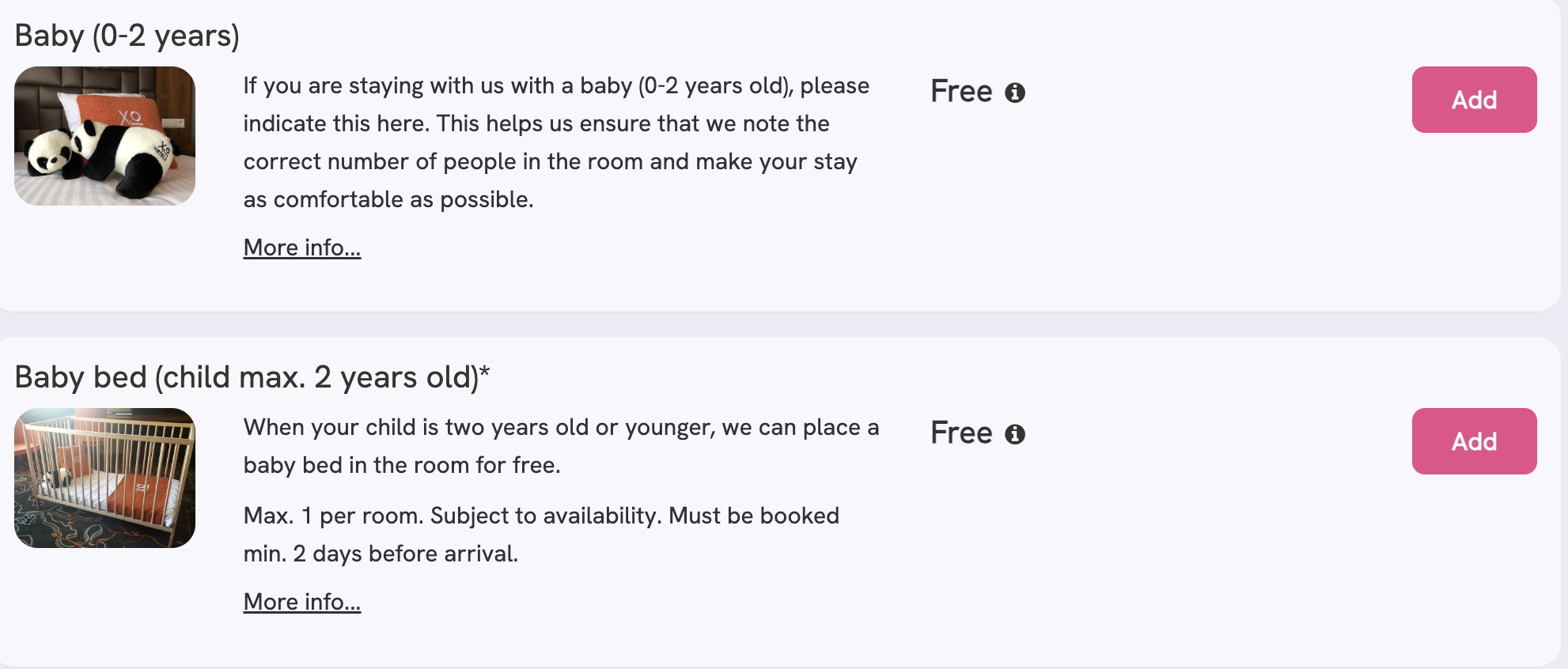Click the asterisk ending the Baby bed title

485,372
